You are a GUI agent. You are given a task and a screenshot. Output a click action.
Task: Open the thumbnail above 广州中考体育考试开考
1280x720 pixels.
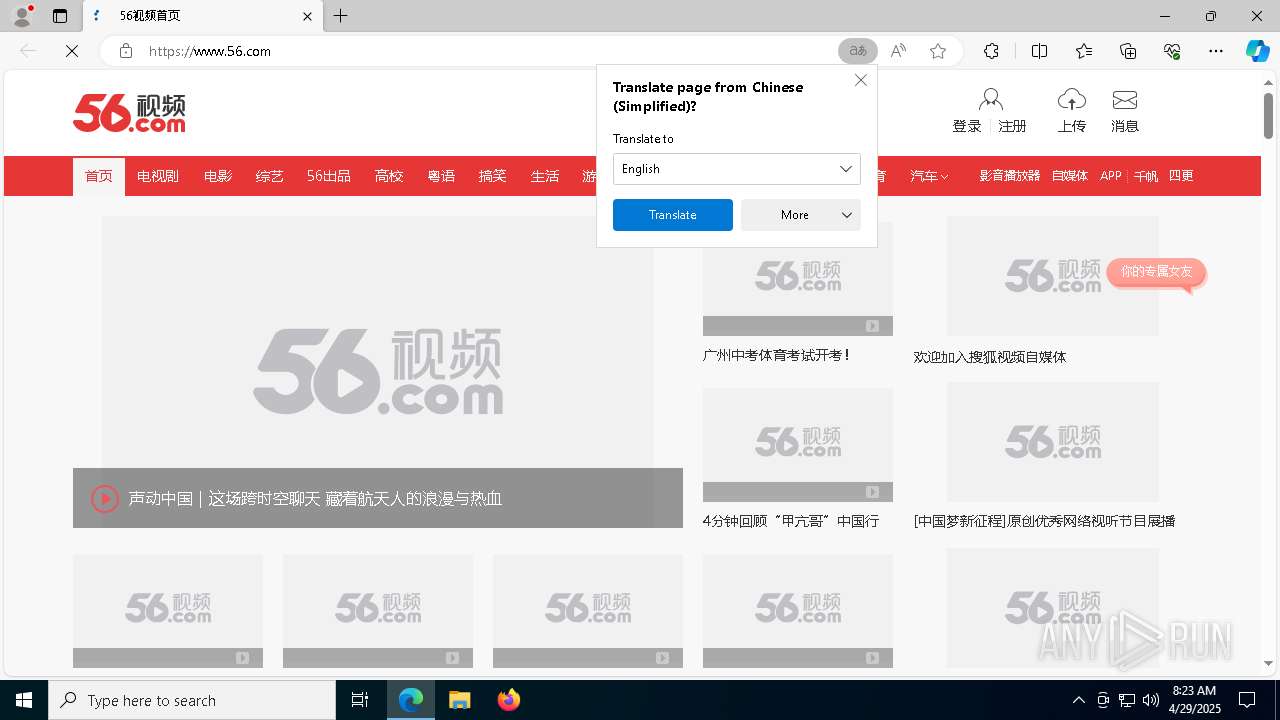point(798,279)
